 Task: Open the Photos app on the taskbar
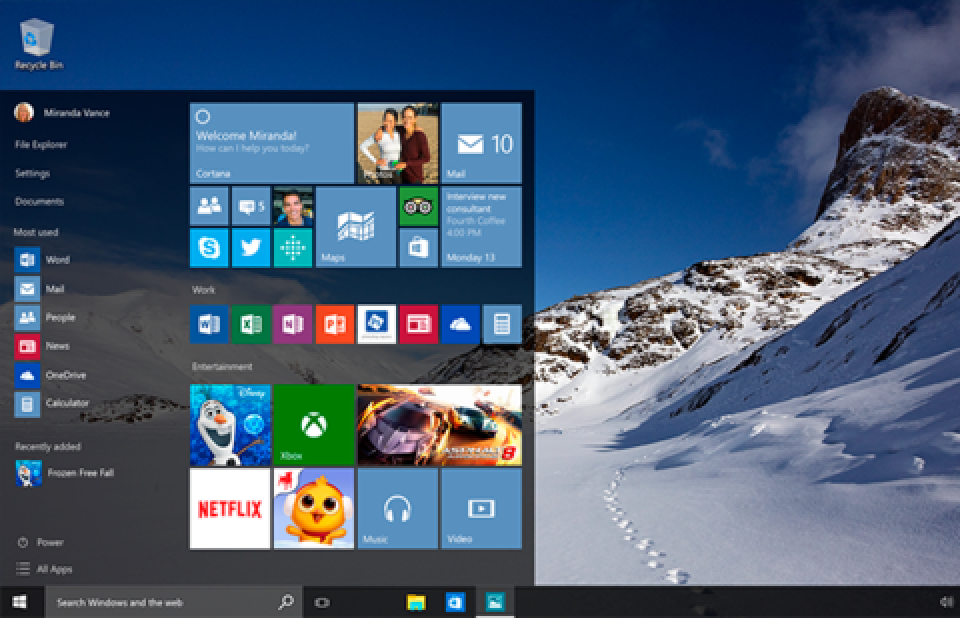coord(495,603)
